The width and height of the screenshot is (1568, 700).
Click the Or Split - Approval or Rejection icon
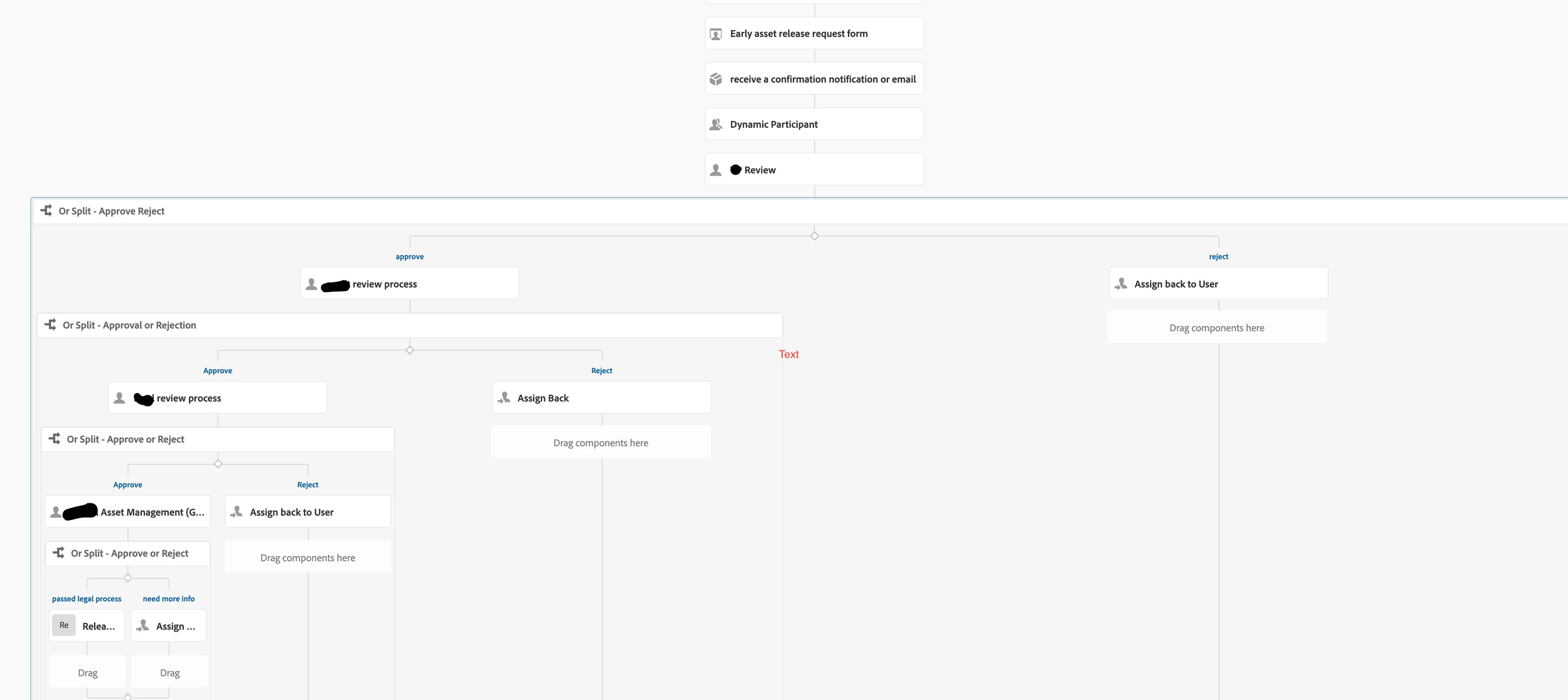tap(51, 324)
